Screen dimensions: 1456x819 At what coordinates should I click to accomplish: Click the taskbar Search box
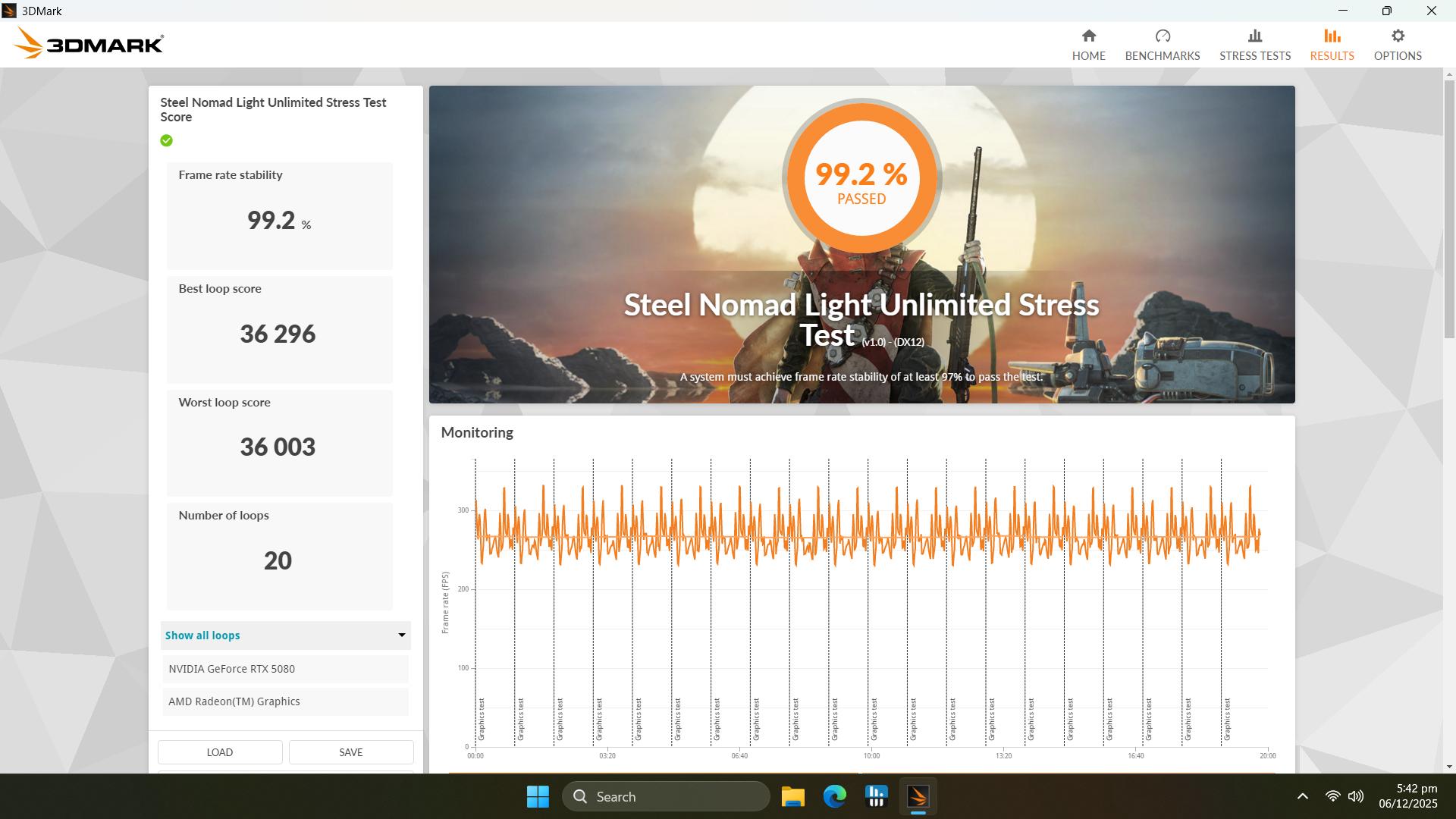pyautogui.click(x=666, y=796)
